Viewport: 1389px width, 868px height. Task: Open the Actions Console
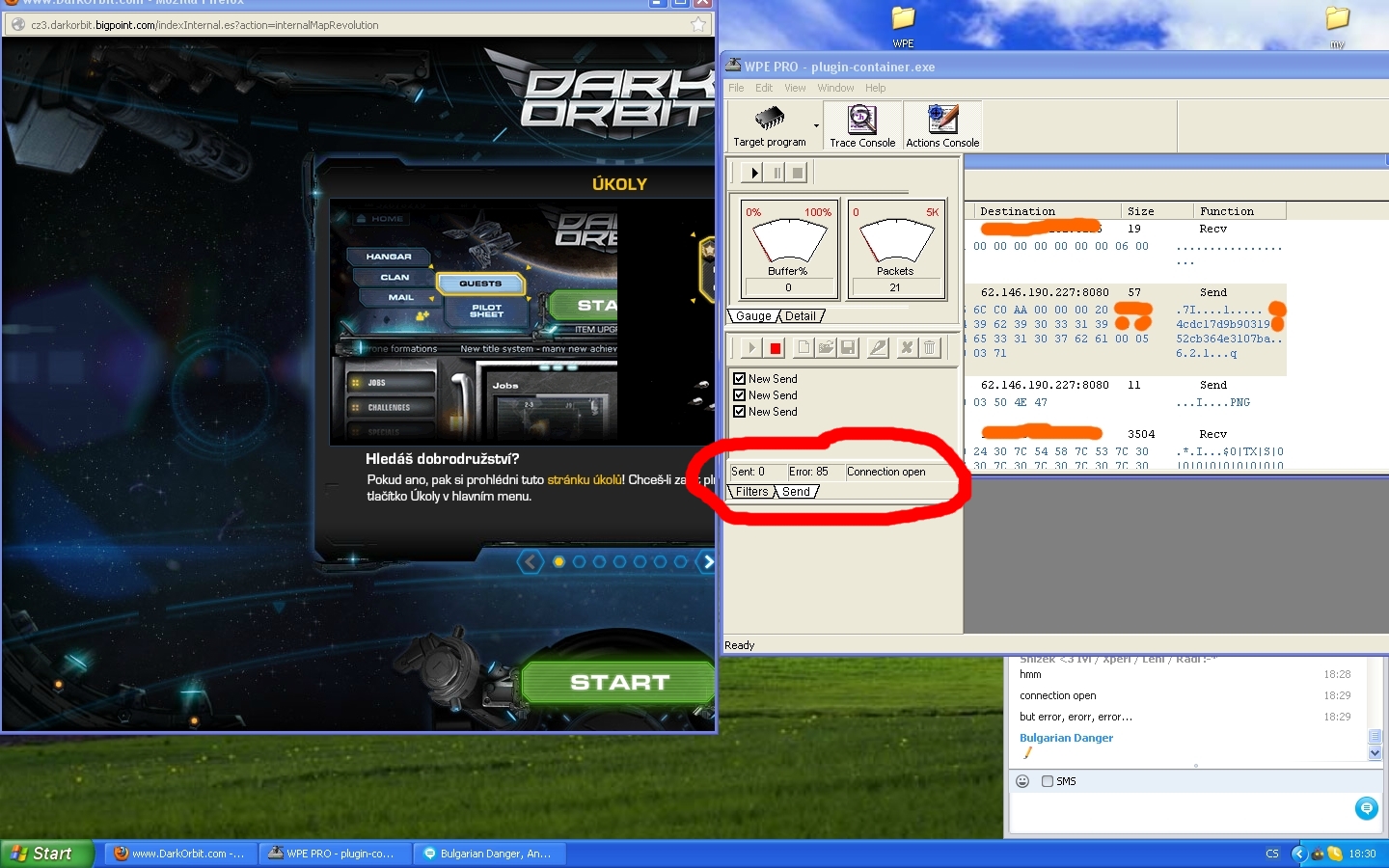[x=942, y=126]
